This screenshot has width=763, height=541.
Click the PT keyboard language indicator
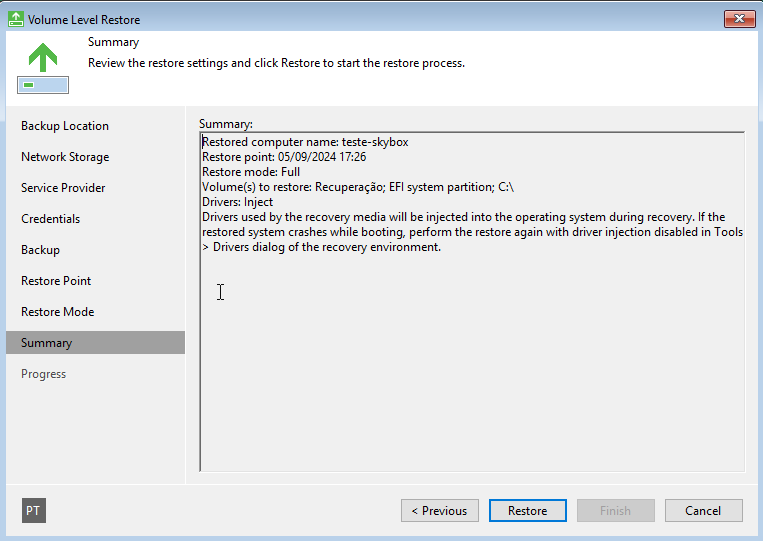click(34, 510)
